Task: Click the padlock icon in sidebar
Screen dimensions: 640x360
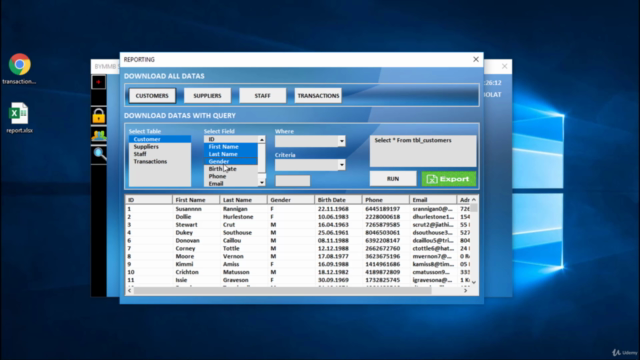Action: pyautogui.click(x=98, y=116)
